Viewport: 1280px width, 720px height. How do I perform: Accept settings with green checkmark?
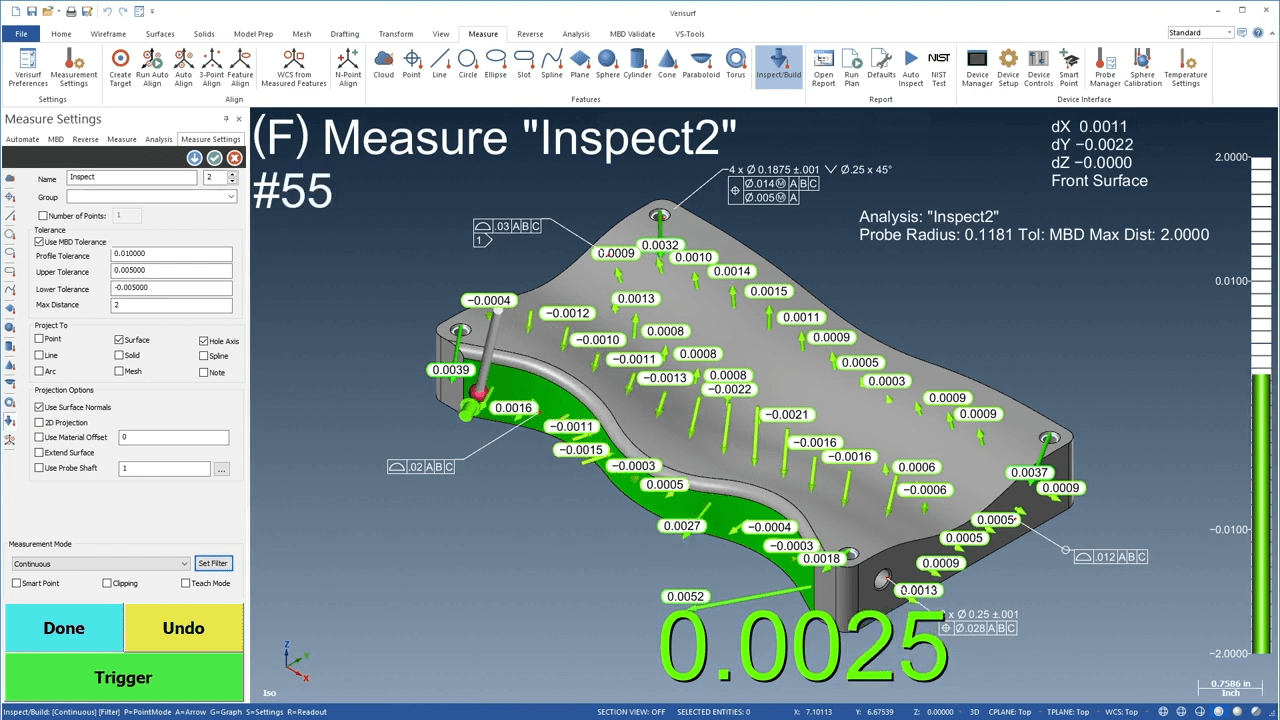[x=215, y=158]
